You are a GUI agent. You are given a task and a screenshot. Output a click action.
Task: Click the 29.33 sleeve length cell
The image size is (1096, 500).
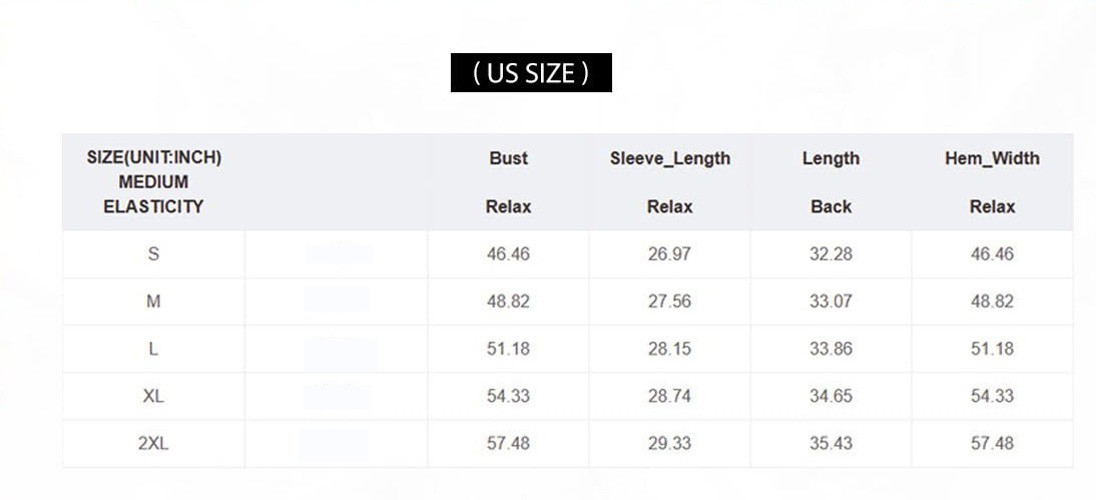670,443
